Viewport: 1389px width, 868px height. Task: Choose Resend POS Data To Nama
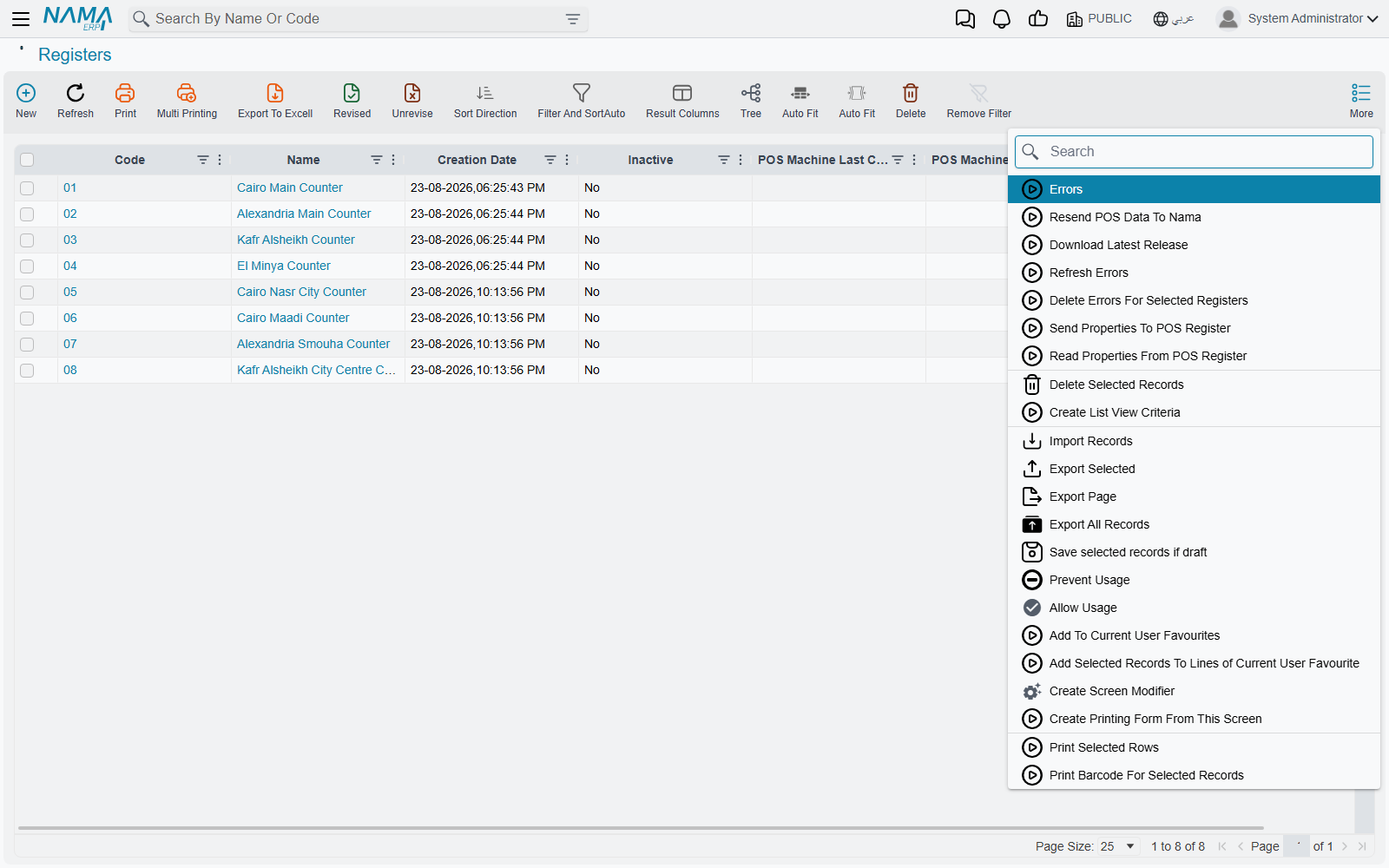1194,217
